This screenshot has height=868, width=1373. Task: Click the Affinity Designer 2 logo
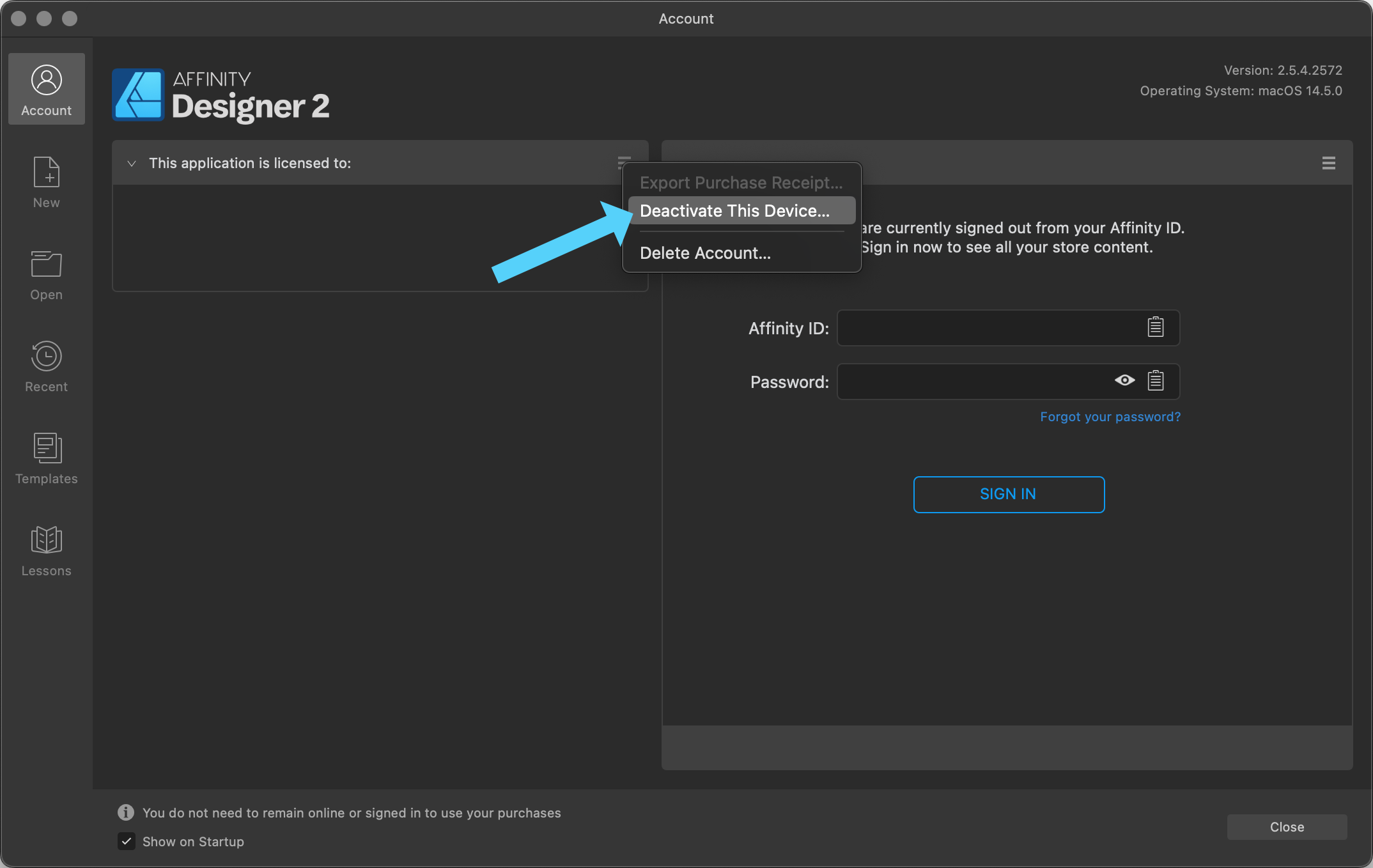[x=221, y=95]
